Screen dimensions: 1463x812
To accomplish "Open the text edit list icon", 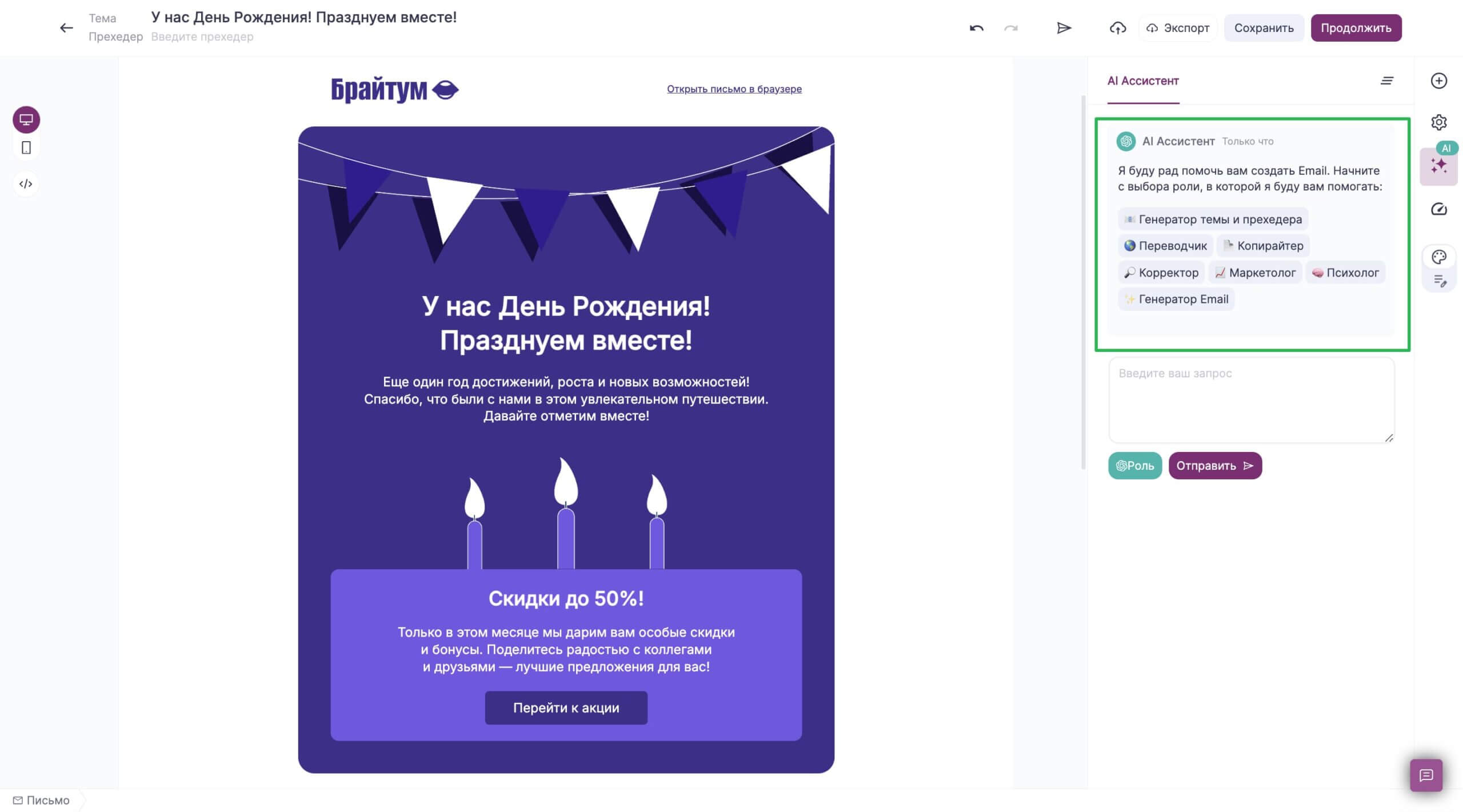I will (1440, 281).
